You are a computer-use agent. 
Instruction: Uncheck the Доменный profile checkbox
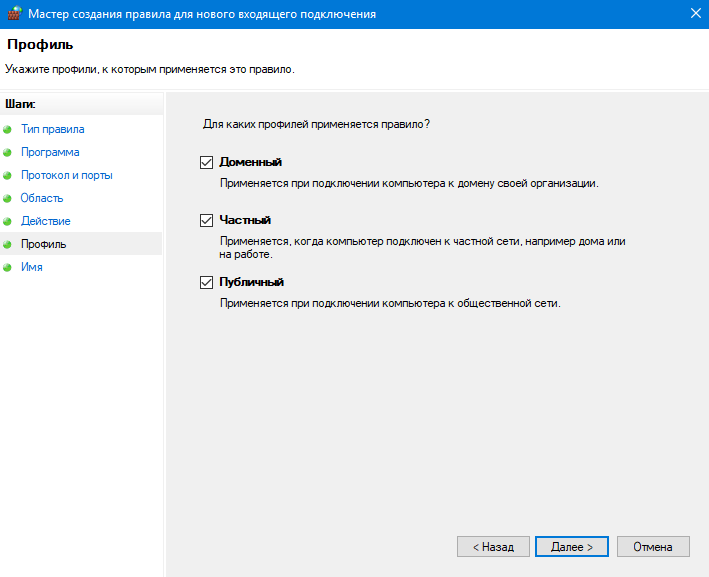pyautogui.click(x=207, y=162)
